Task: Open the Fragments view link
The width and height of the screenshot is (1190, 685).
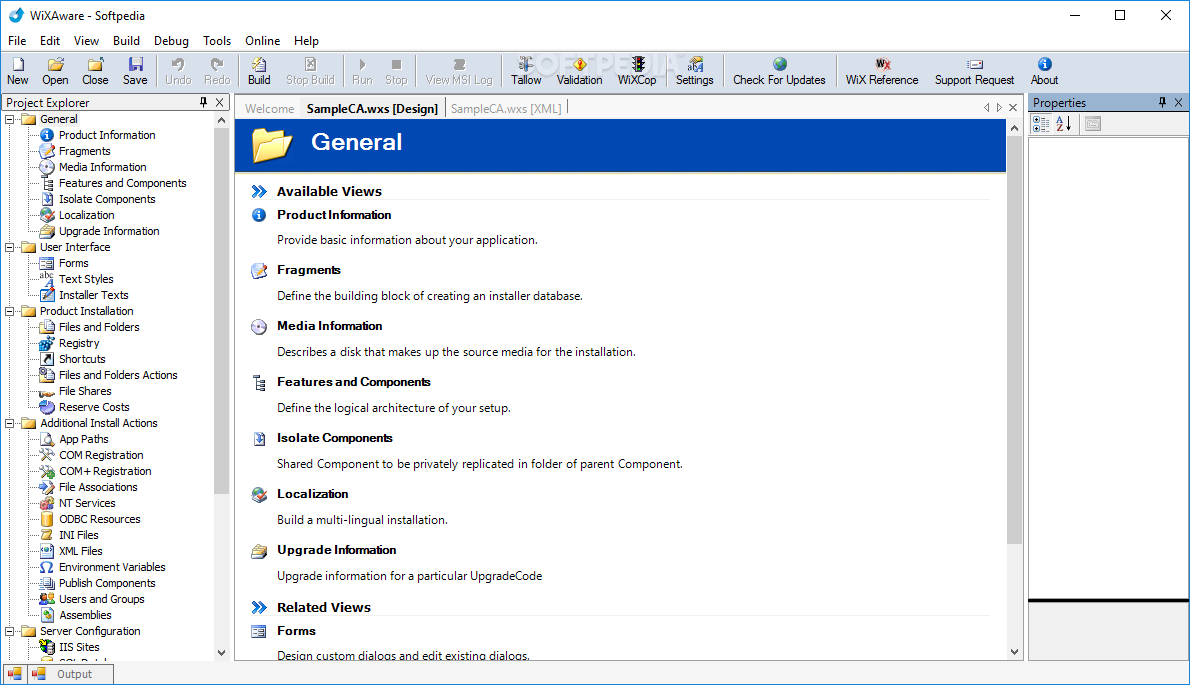Action: (309, 270)
